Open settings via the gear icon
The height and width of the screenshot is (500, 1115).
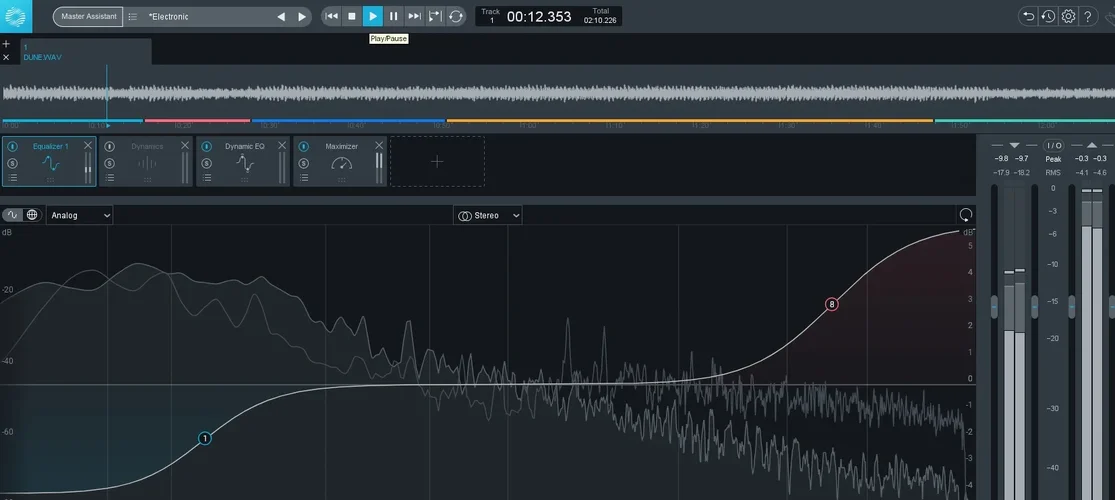(x=1068, y=16)
